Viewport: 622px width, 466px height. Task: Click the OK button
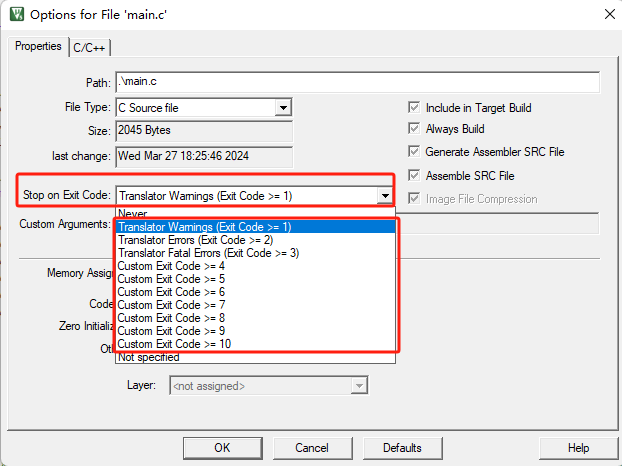tap(222, 447)
